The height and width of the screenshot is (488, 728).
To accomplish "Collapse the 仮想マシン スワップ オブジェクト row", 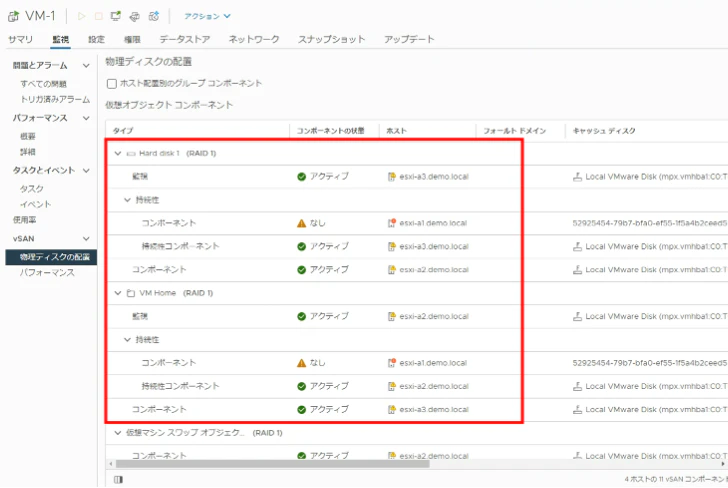I will coord(118,433).
